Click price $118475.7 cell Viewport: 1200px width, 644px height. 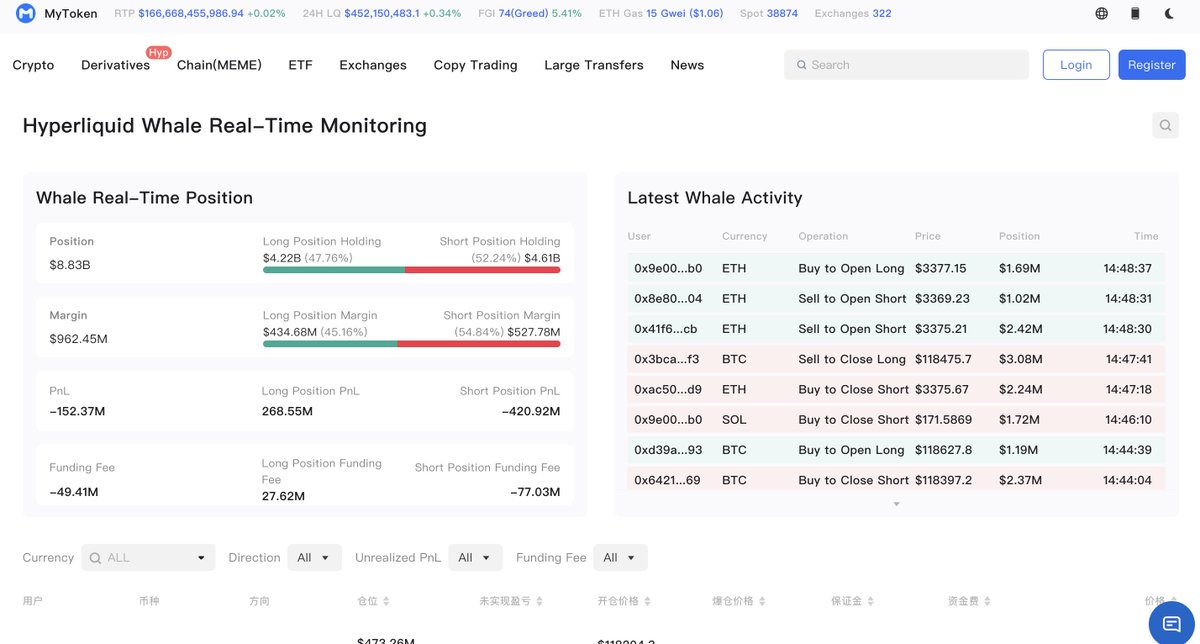click(943, 359)
